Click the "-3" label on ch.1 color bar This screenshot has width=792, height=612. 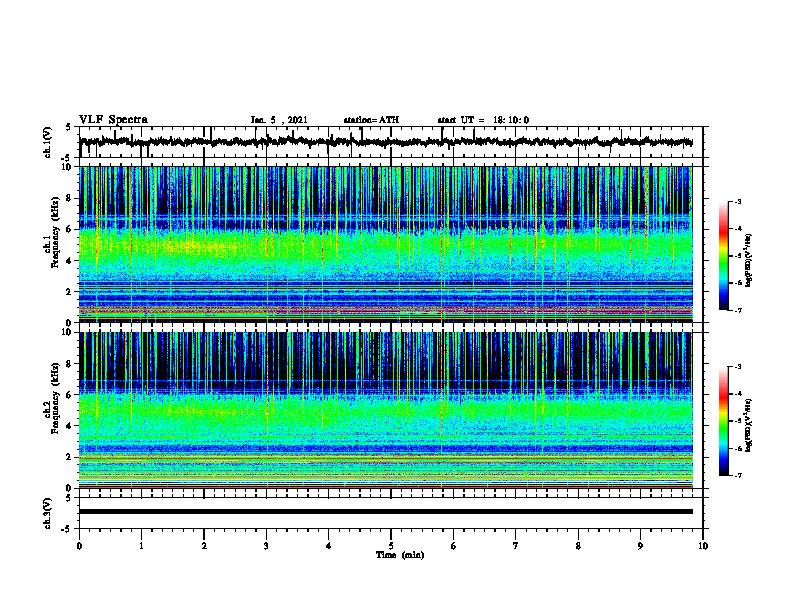click(737, 202)
